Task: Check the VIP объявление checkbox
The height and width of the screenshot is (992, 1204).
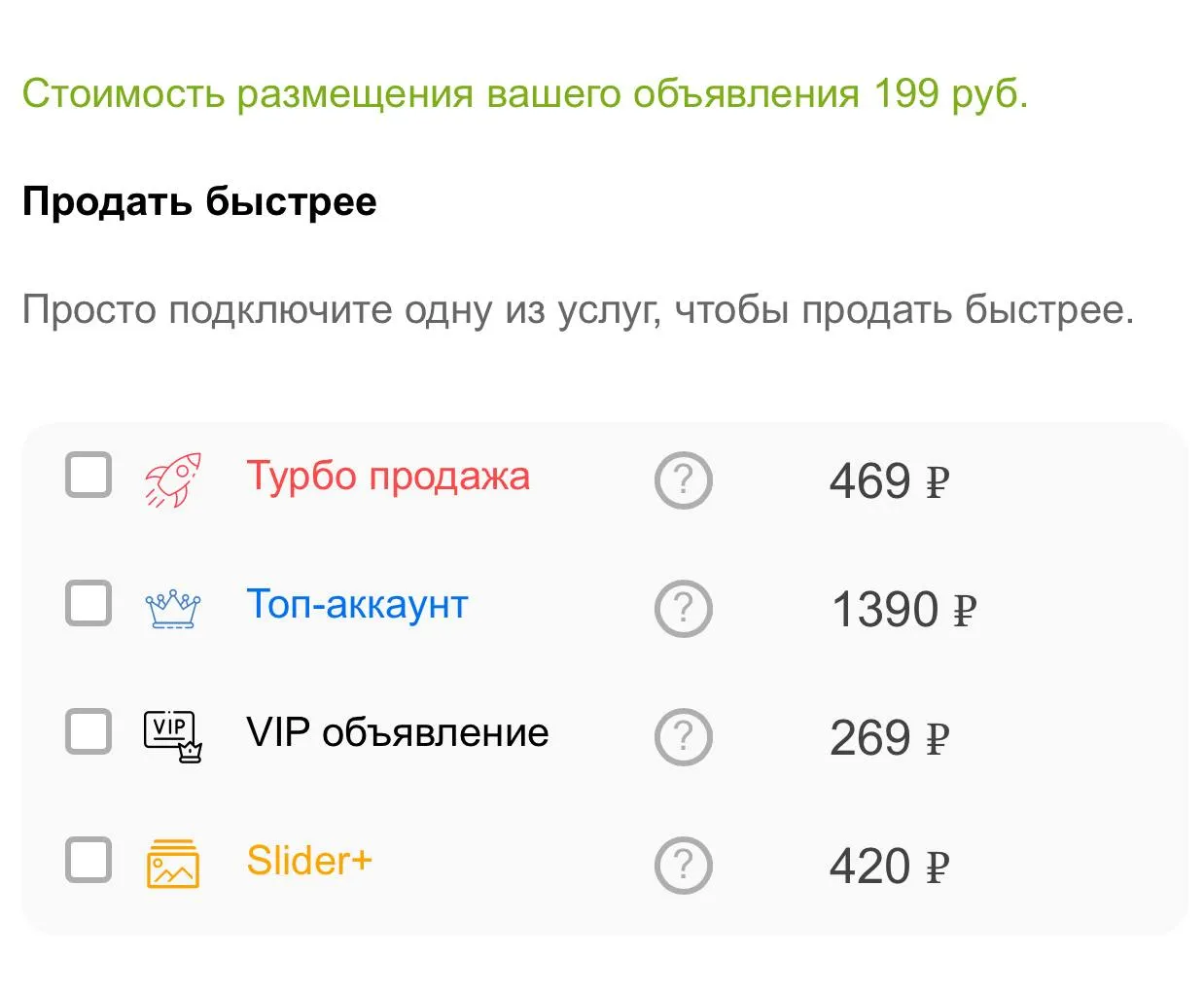Action: pyautogui.click(x=89, y=731)
